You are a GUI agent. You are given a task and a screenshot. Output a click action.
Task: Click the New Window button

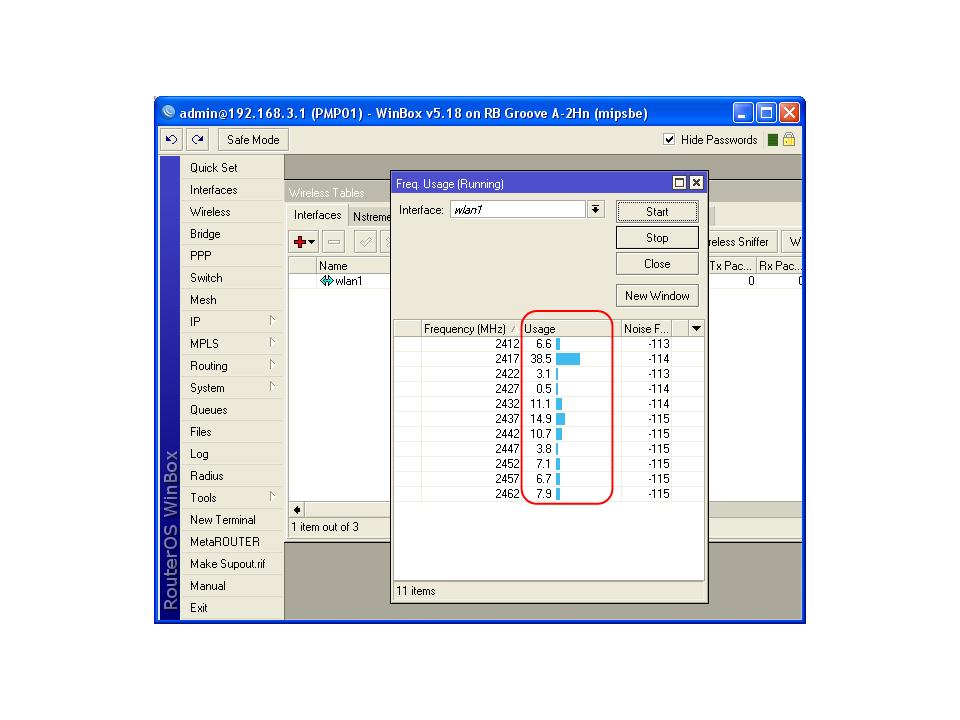pyautogui.click(x=657, y=296)
